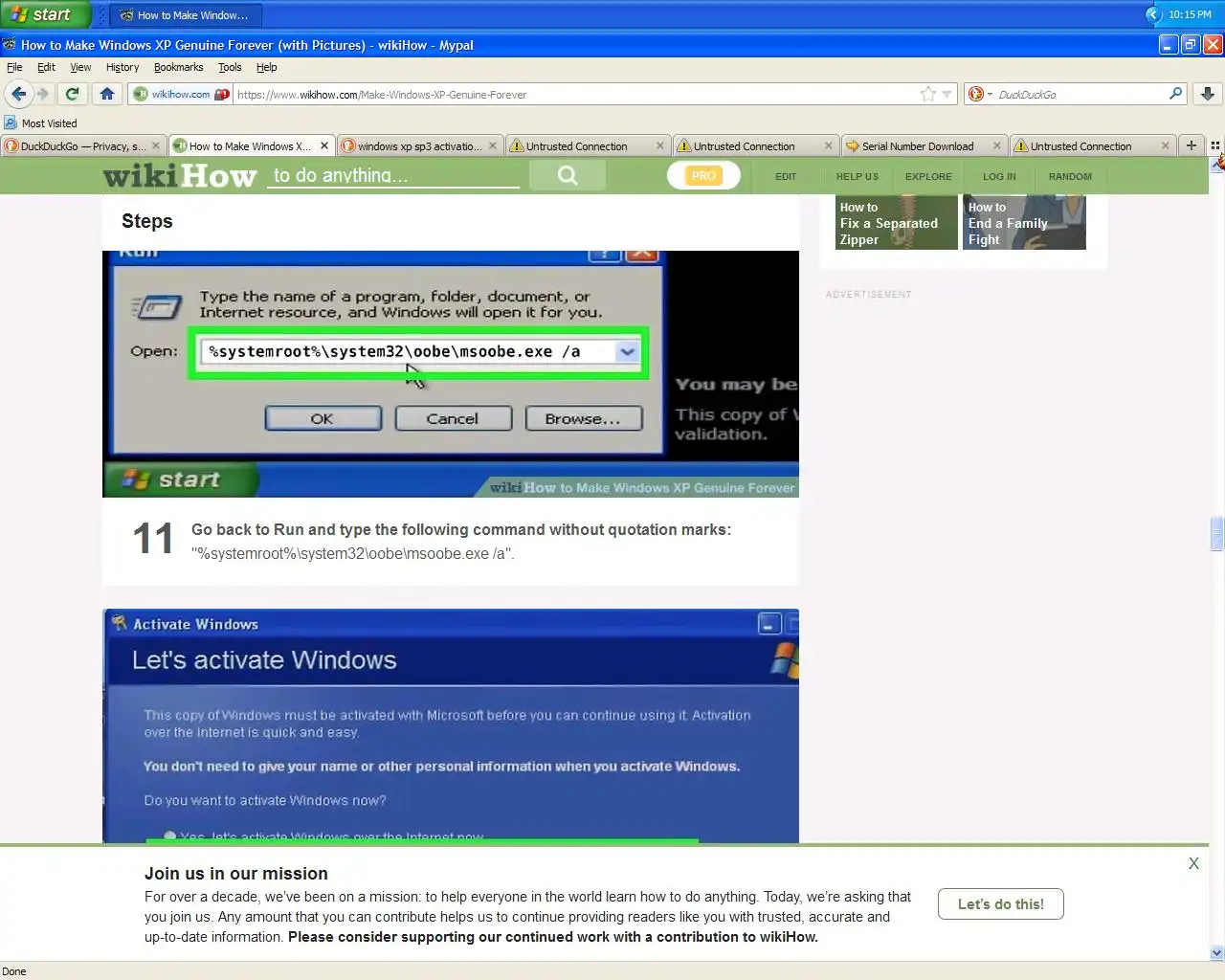List all tabs dropdown
This screenshot has height=980, width=1225.
tap(1215, 145)
